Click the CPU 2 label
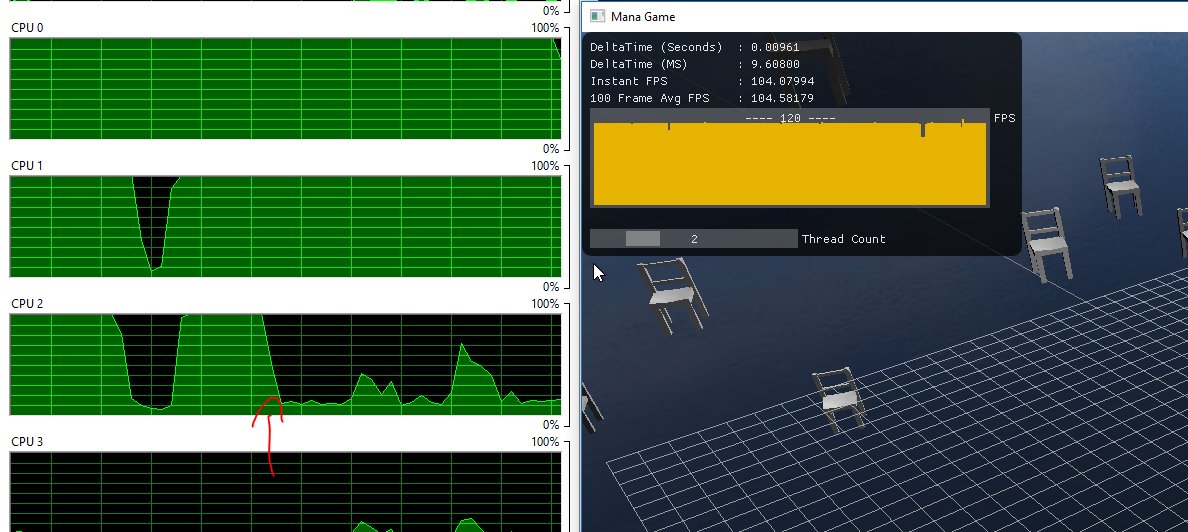The width and height of the screenshot is (1188, 532). click(x=27, y=304)
